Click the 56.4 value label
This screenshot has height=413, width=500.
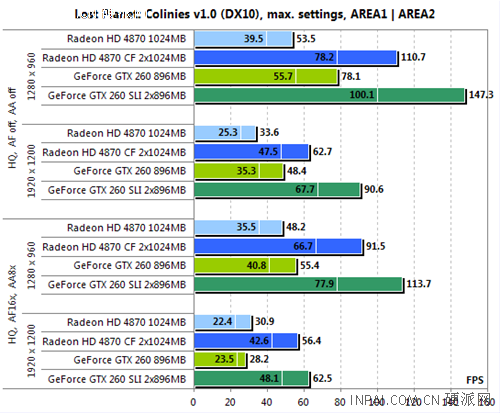312,341
